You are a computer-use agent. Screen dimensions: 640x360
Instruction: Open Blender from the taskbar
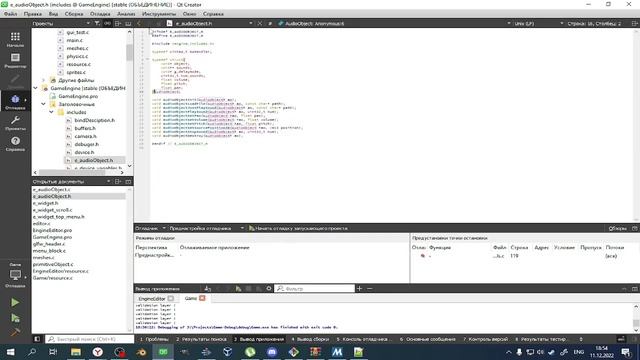(x=141, y=352)
